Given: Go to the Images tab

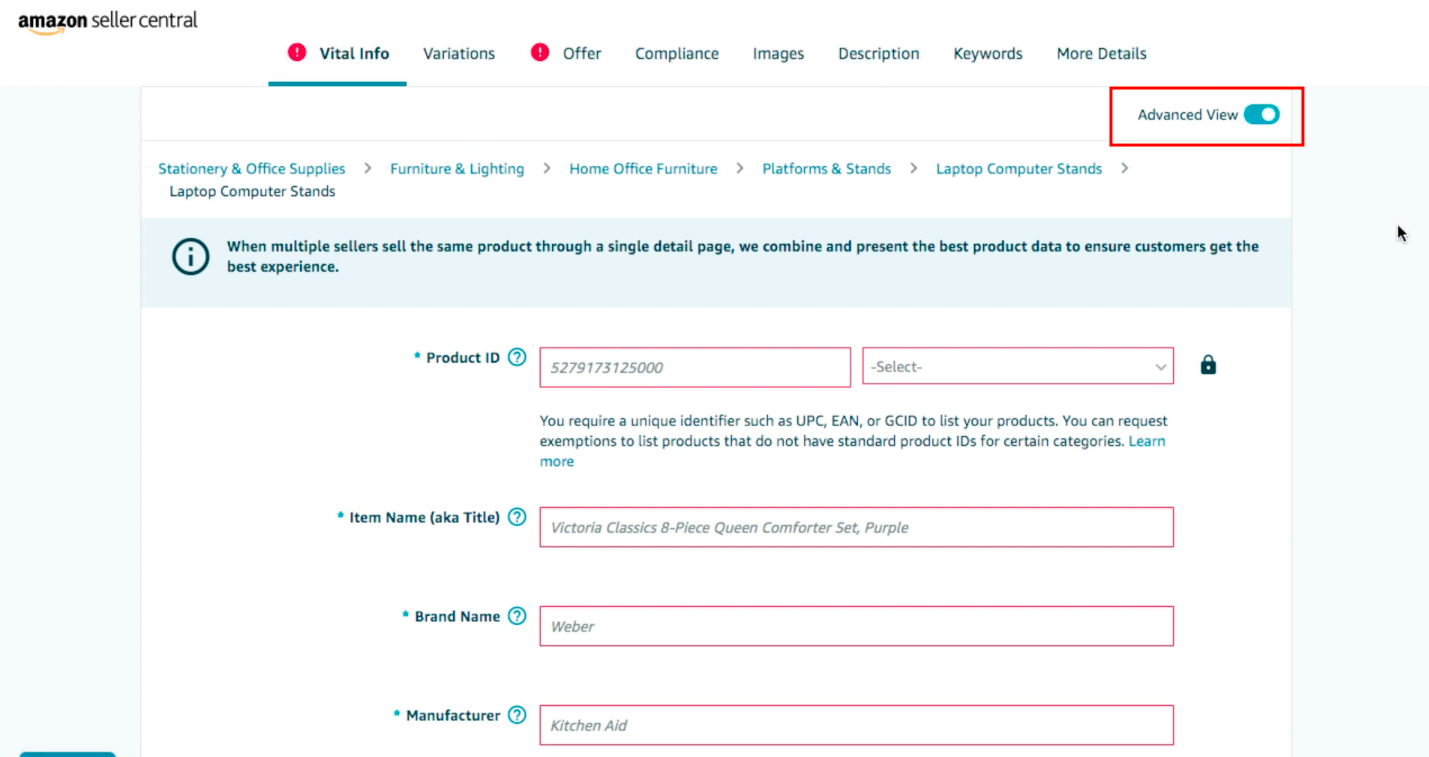Looking at the screenshot, I should (778, 54).
